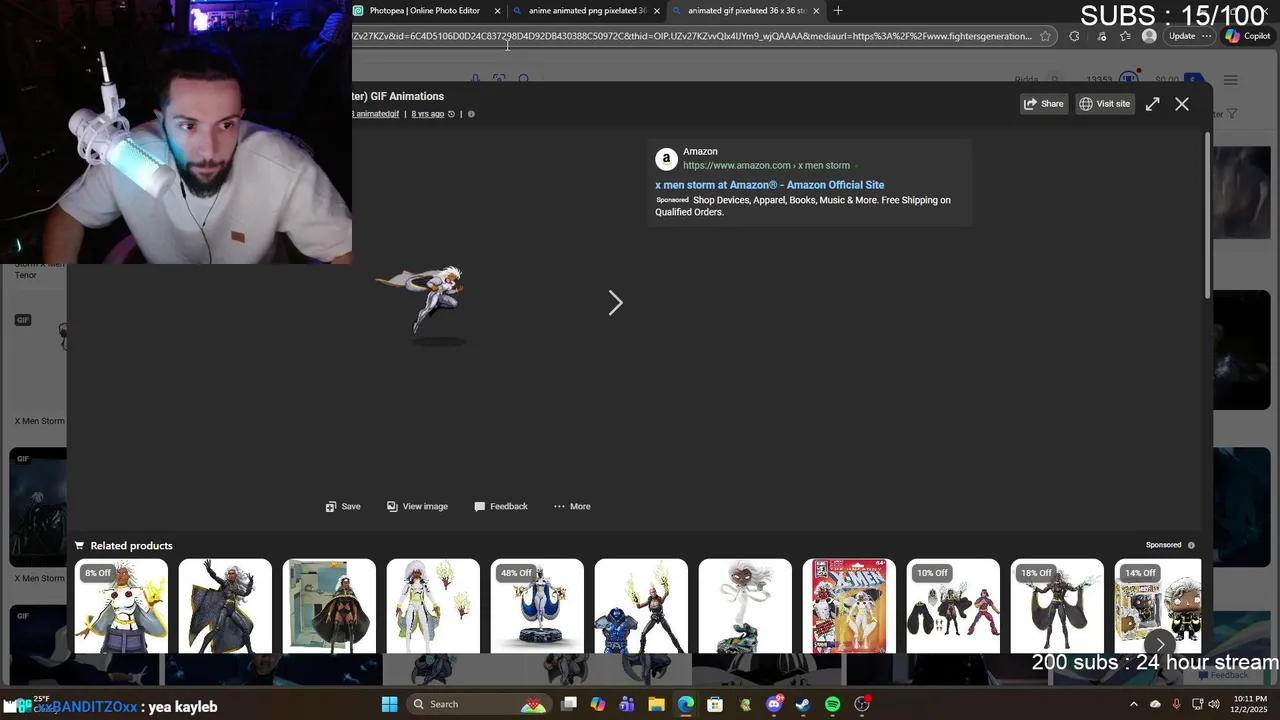The image size is (1280, 720).
Task: Open the Windows Start menu
Action: pos(390,704)
